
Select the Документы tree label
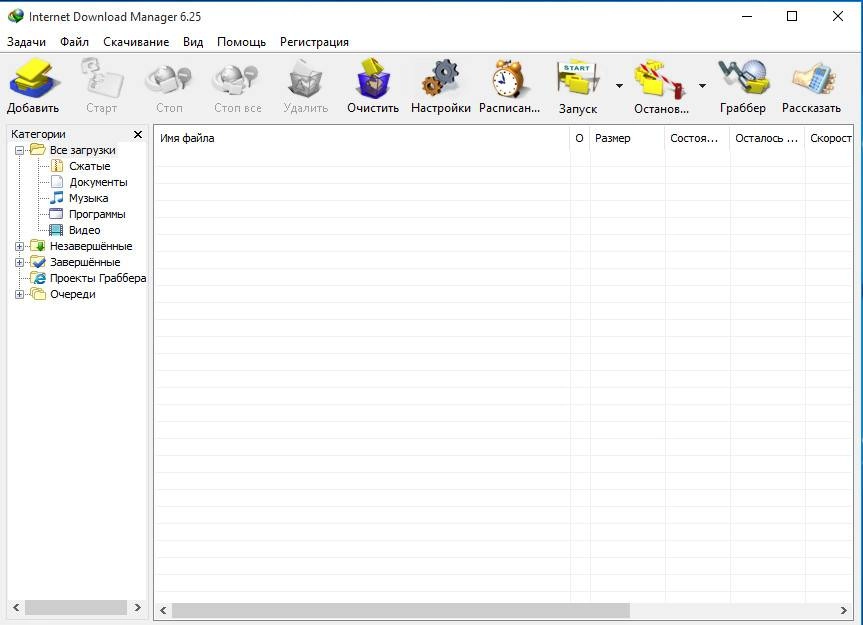pyautogui.click(x=98, y=182)
